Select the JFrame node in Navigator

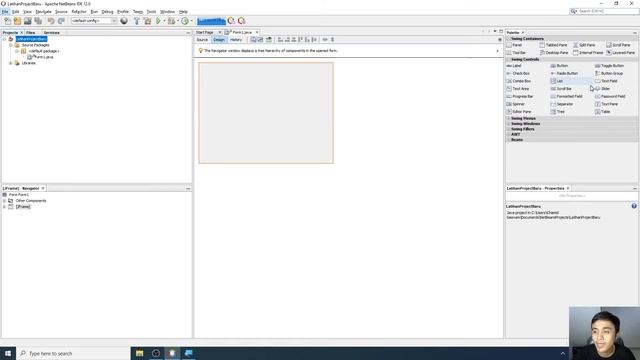point(23,207)
